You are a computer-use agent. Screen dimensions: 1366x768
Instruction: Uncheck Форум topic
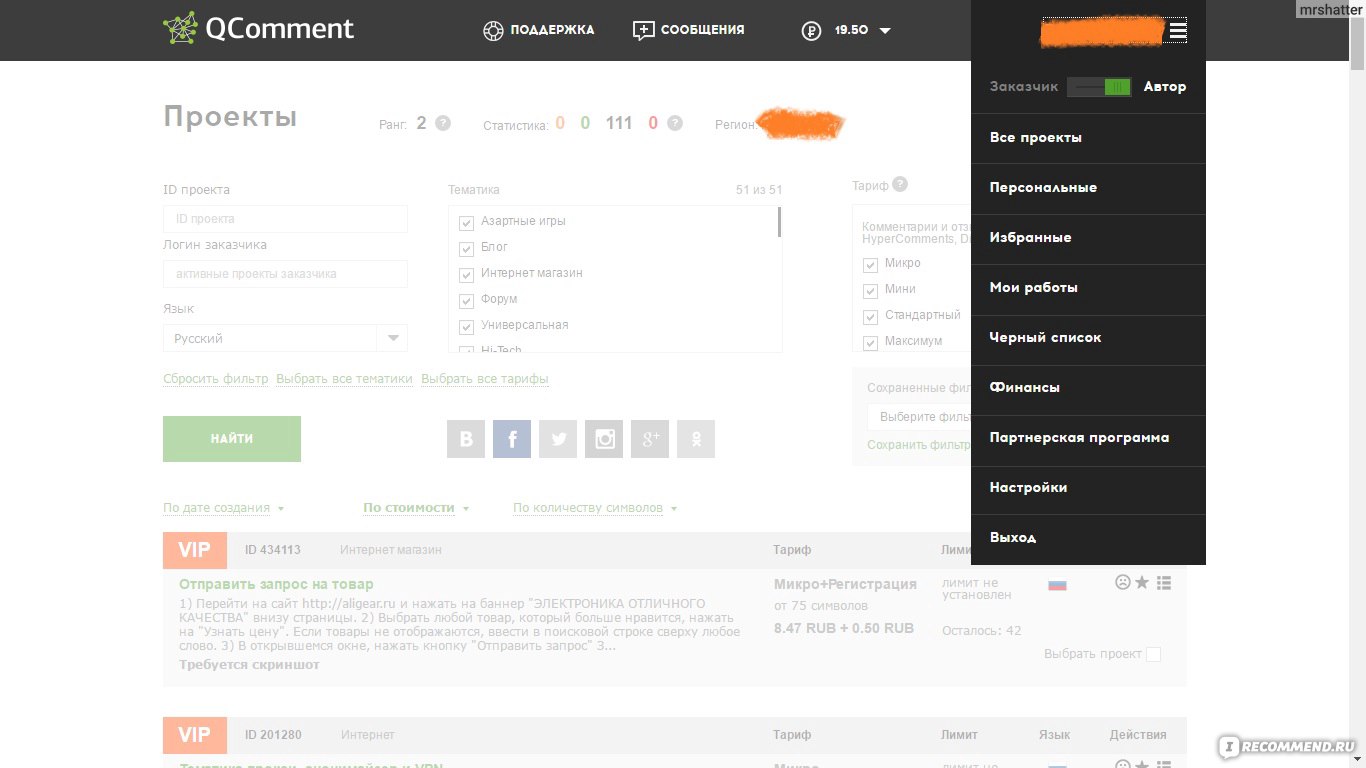point(466,300)
